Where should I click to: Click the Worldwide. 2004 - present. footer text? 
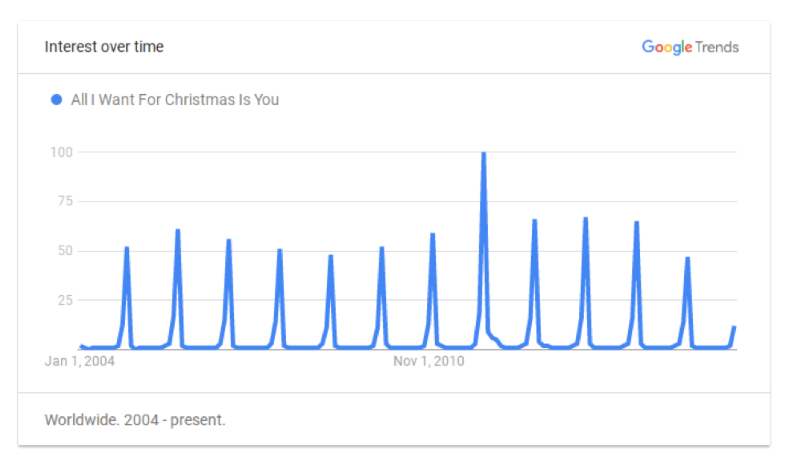(x=135, y=420)
